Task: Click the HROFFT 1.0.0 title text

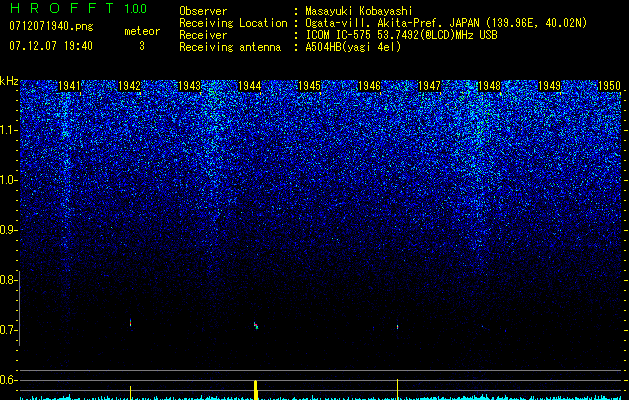Action: (79, 8)
